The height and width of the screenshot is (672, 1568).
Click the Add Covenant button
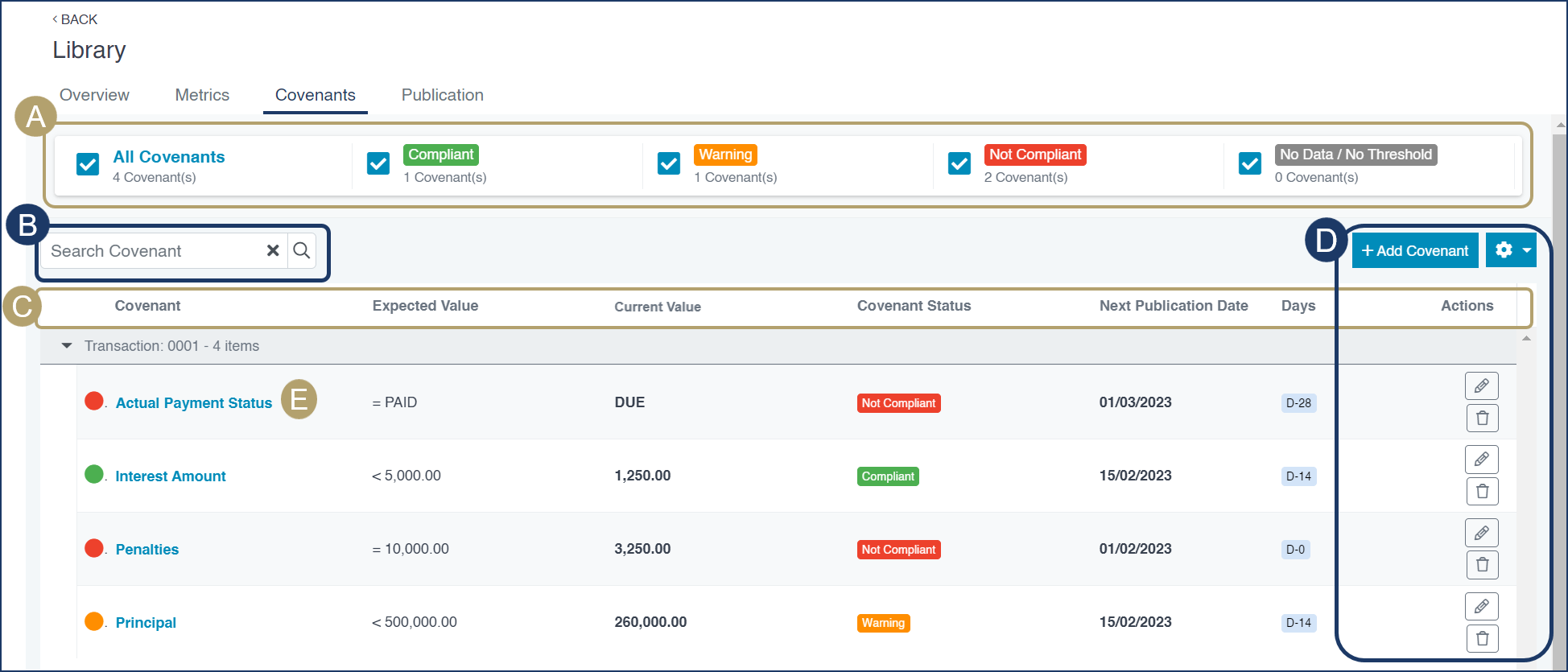click(x=1415, y=250)
